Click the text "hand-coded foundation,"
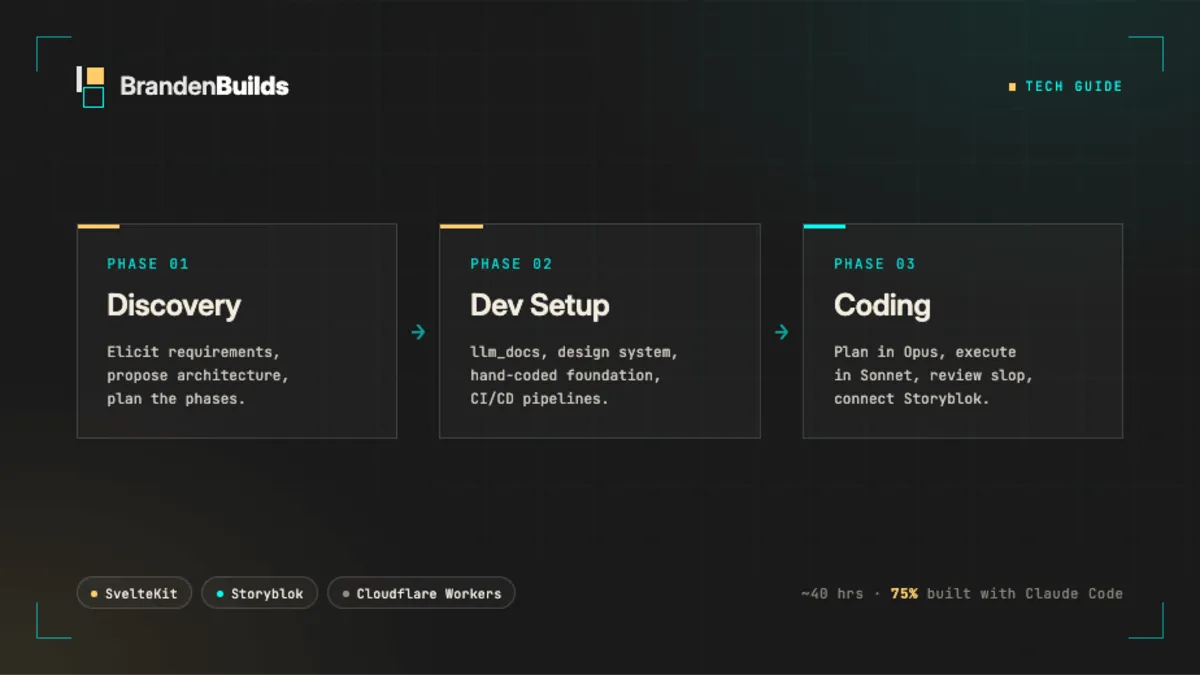The width and height of the screenshot is (1200, 675). (566, 375)
